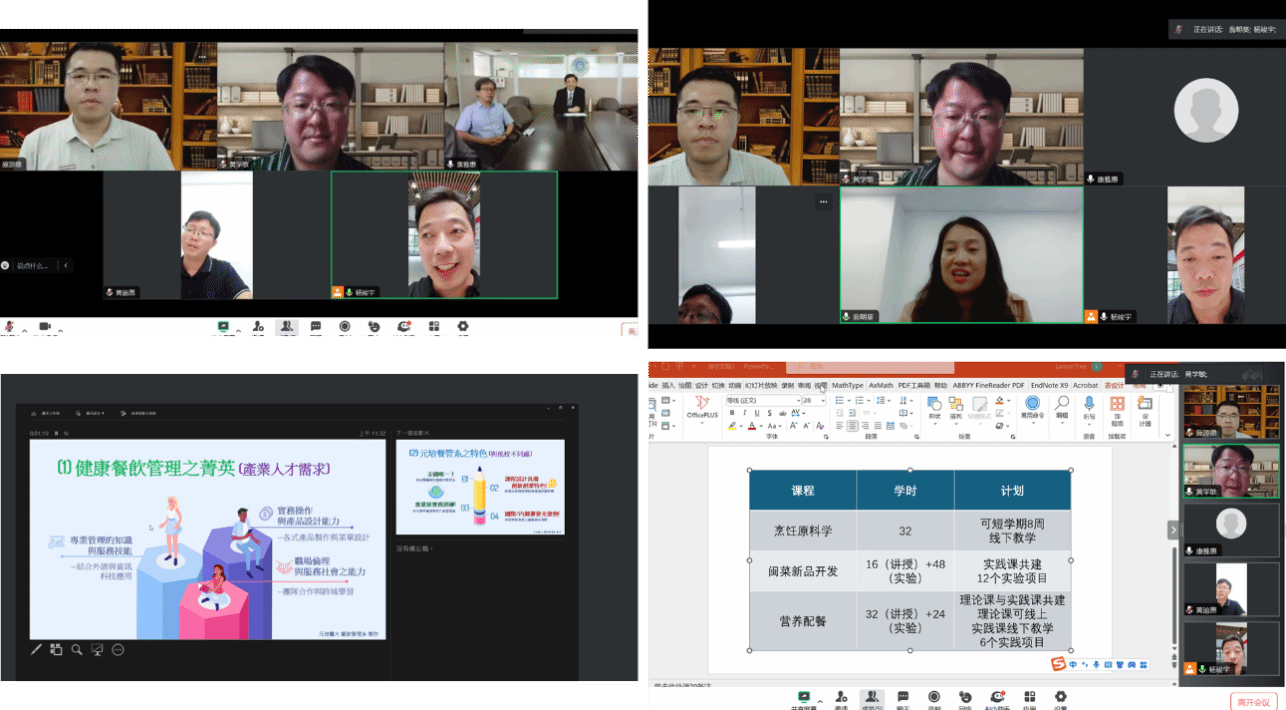Pause the presenter view timer

point(56,433)
